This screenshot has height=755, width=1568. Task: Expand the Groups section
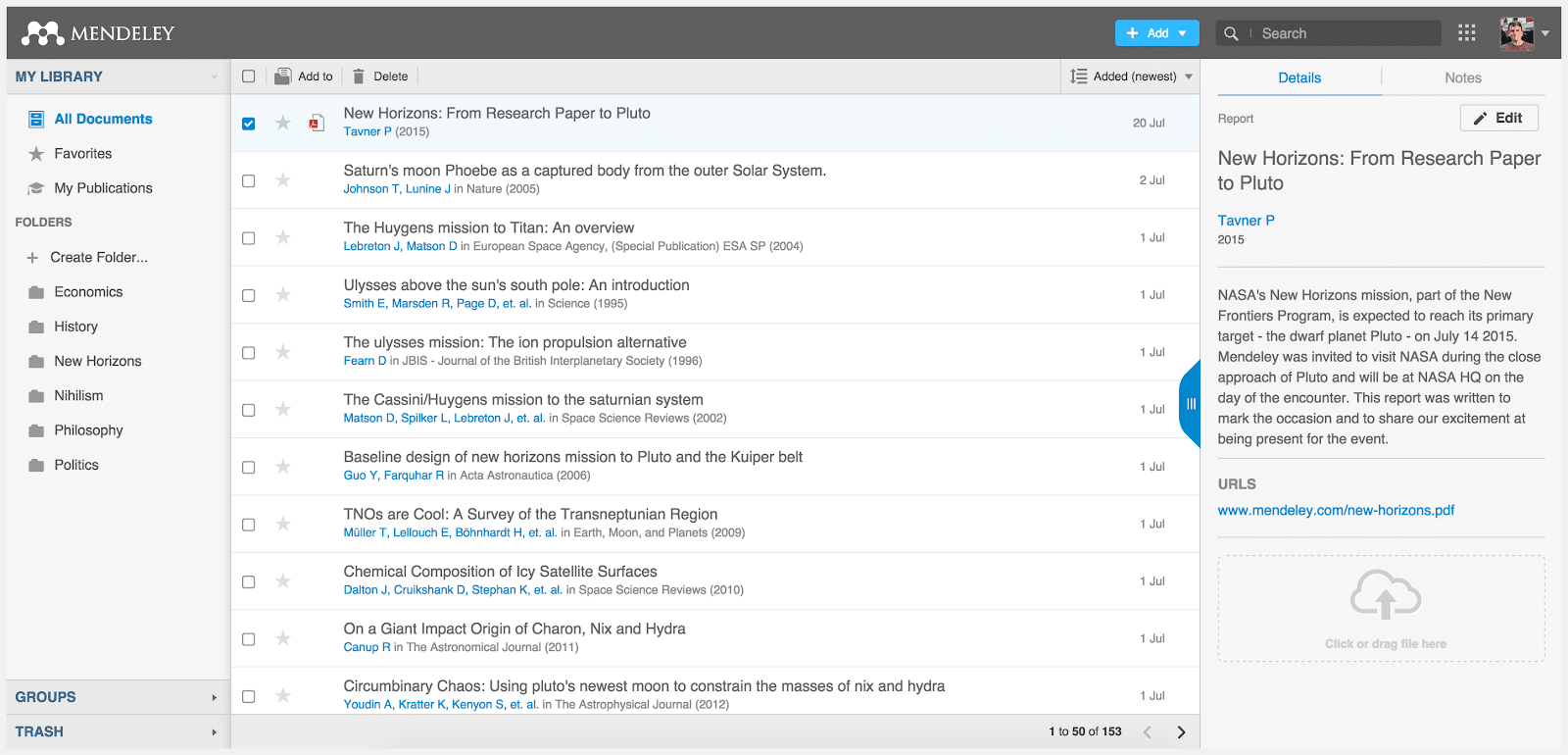pyautogui.click(x=118, y=697)
